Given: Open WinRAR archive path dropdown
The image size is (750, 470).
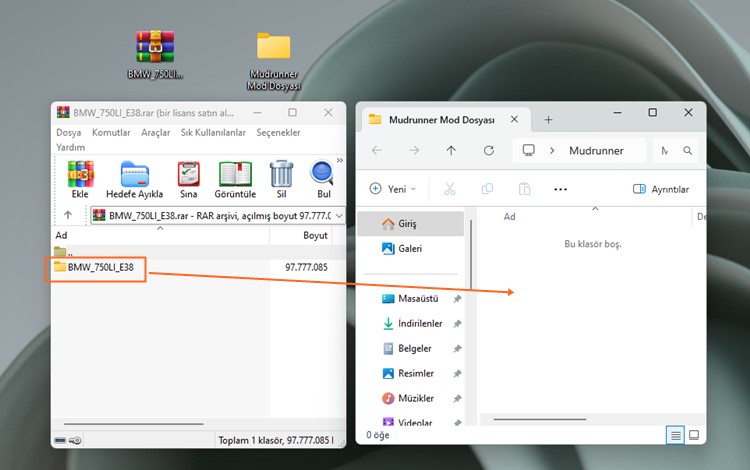Looking at the screenshot, I should 339,216.
